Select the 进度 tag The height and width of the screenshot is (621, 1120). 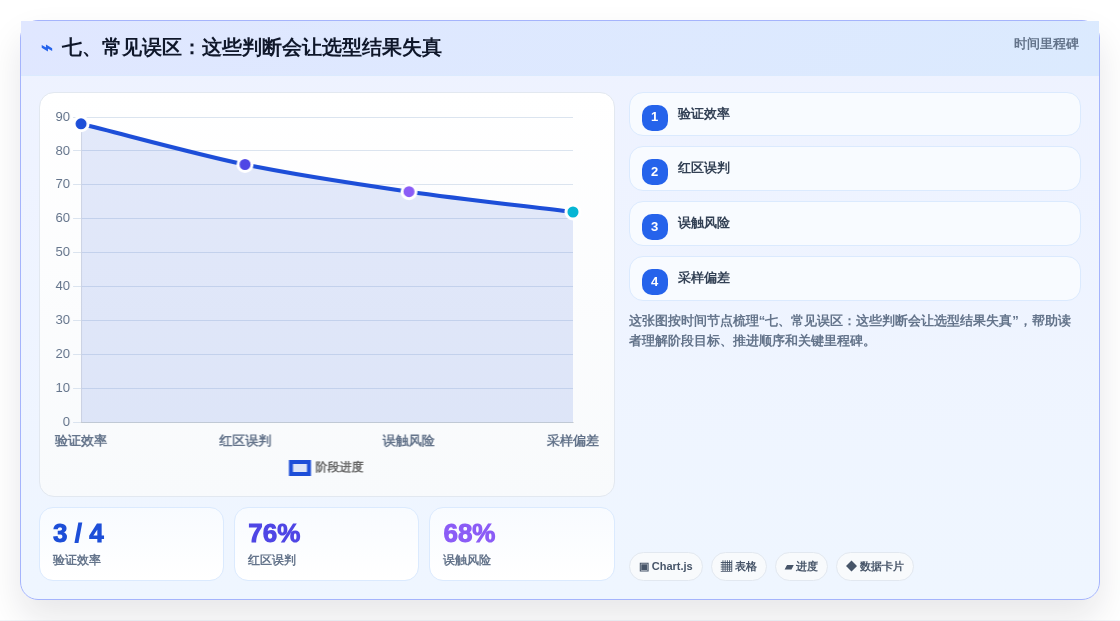(x=801, y=567)
